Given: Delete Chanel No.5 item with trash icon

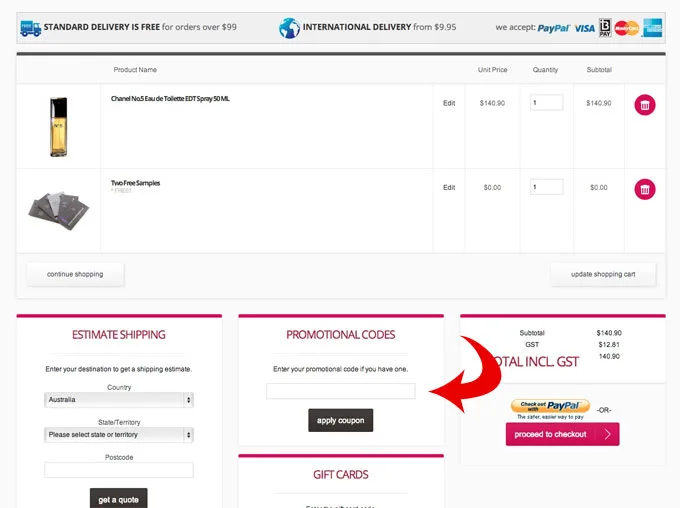Looking at the screenshot, I should tap(645, 104).
